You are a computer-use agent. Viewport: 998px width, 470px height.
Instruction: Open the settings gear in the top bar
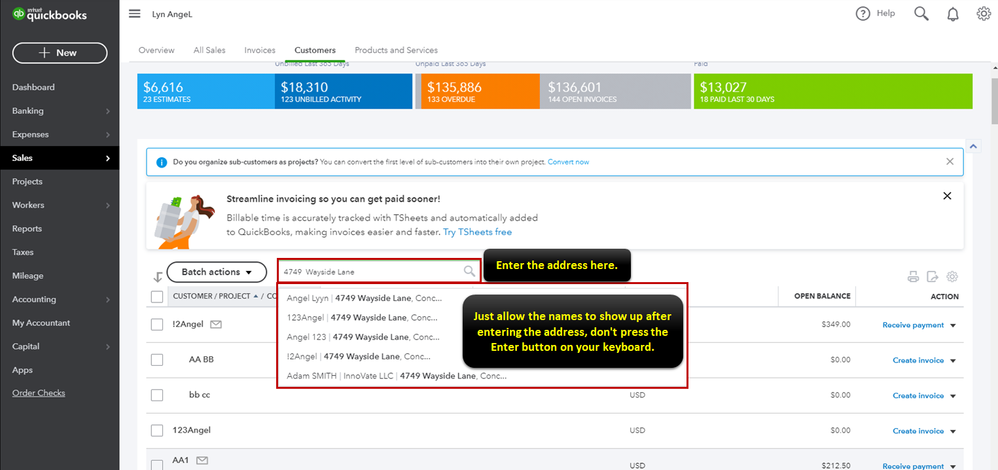pyautogui.click(x=983, y=13)
